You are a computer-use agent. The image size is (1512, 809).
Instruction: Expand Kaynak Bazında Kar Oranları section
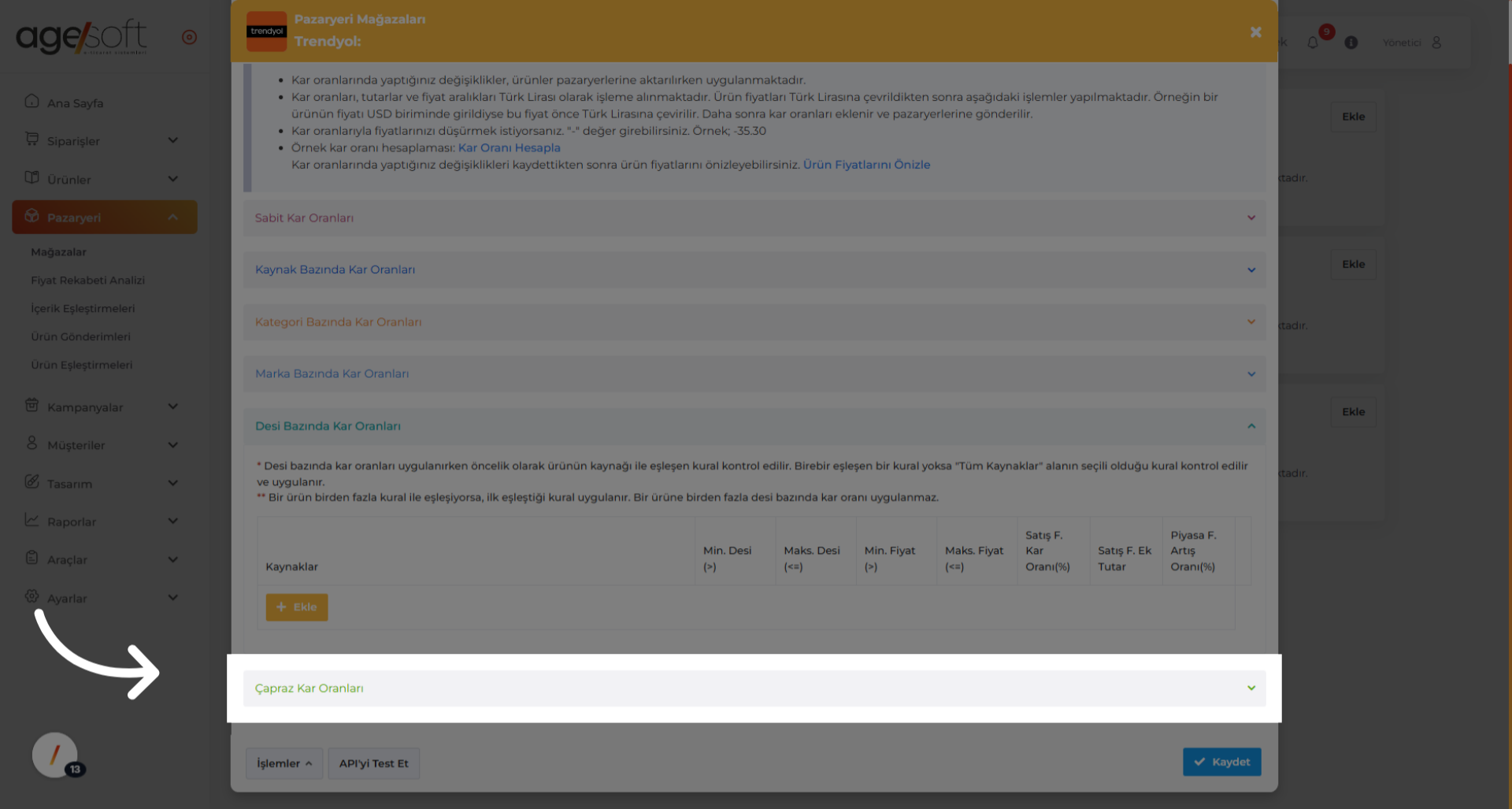(x=754, y=269)
